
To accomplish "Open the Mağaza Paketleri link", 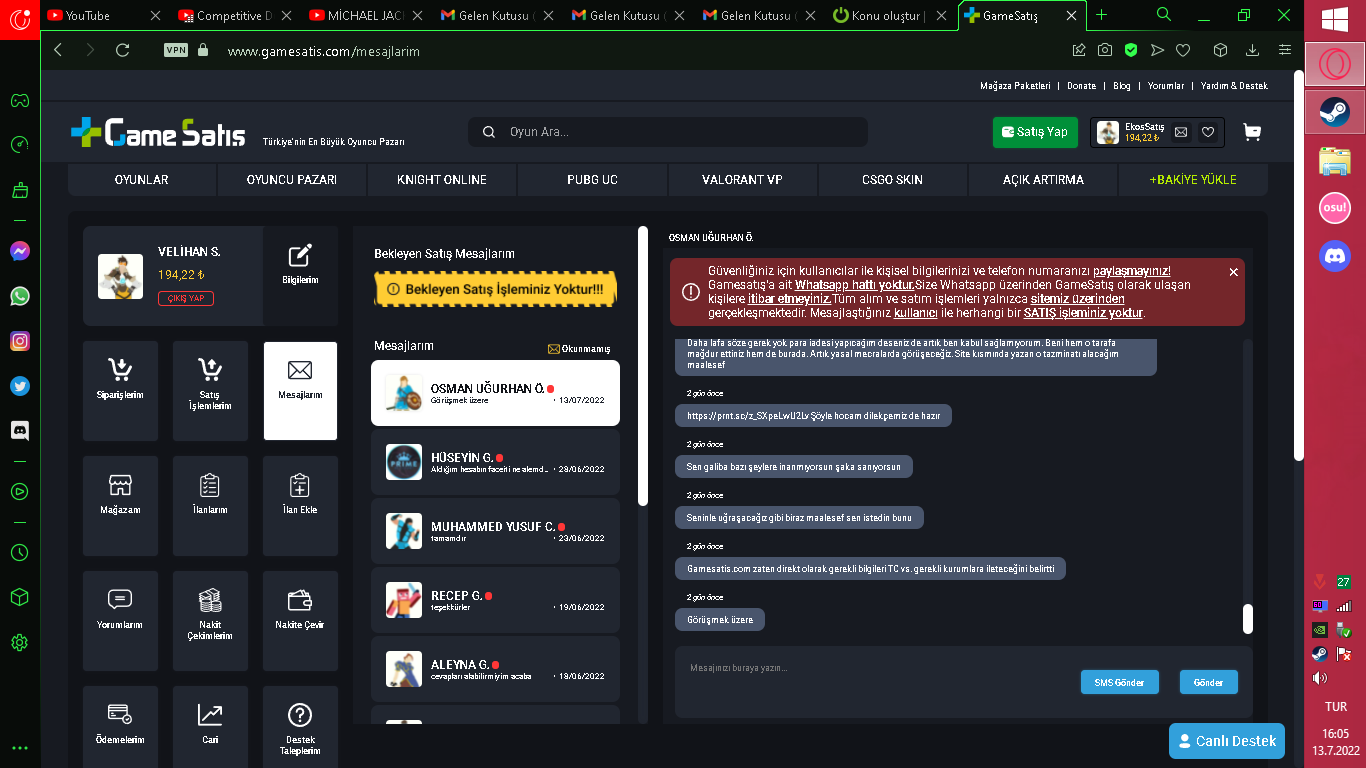I will coord(1015,86).
